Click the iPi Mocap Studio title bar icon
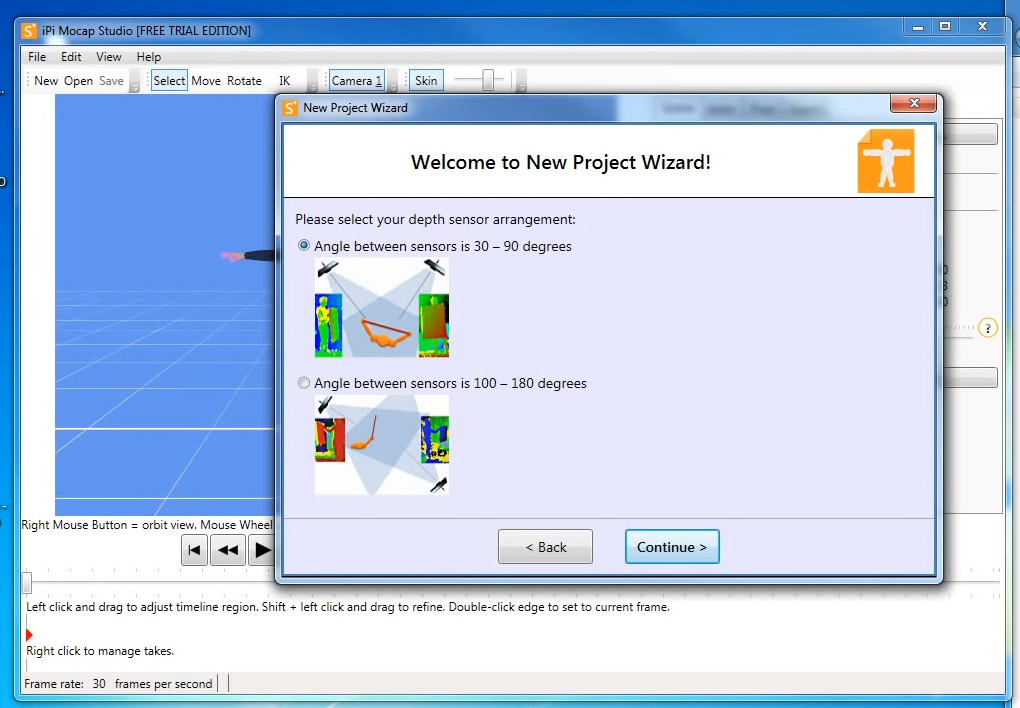 [29, 31]
